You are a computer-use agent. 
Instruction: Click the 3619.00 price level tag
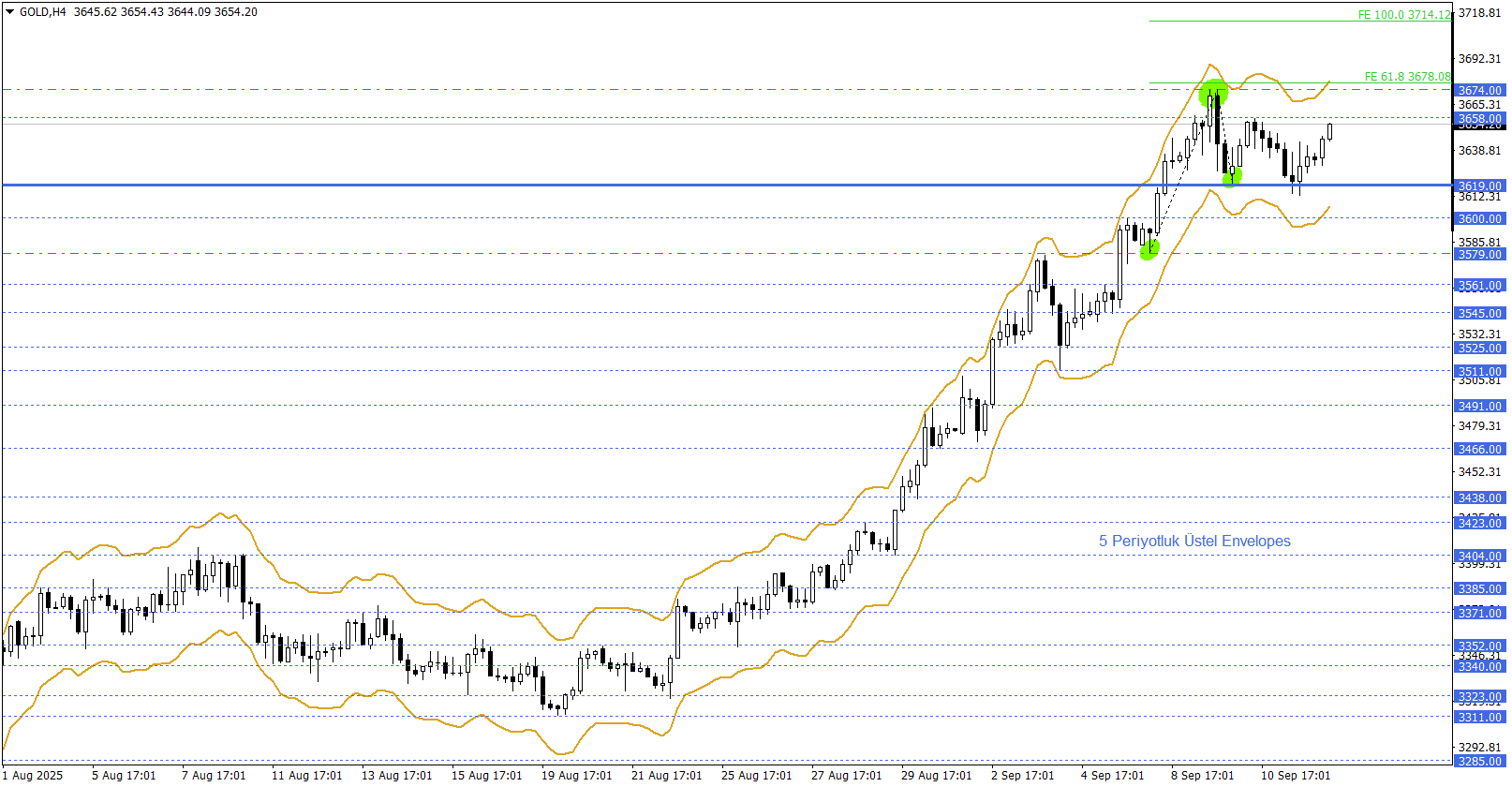tap(1480, 186)
